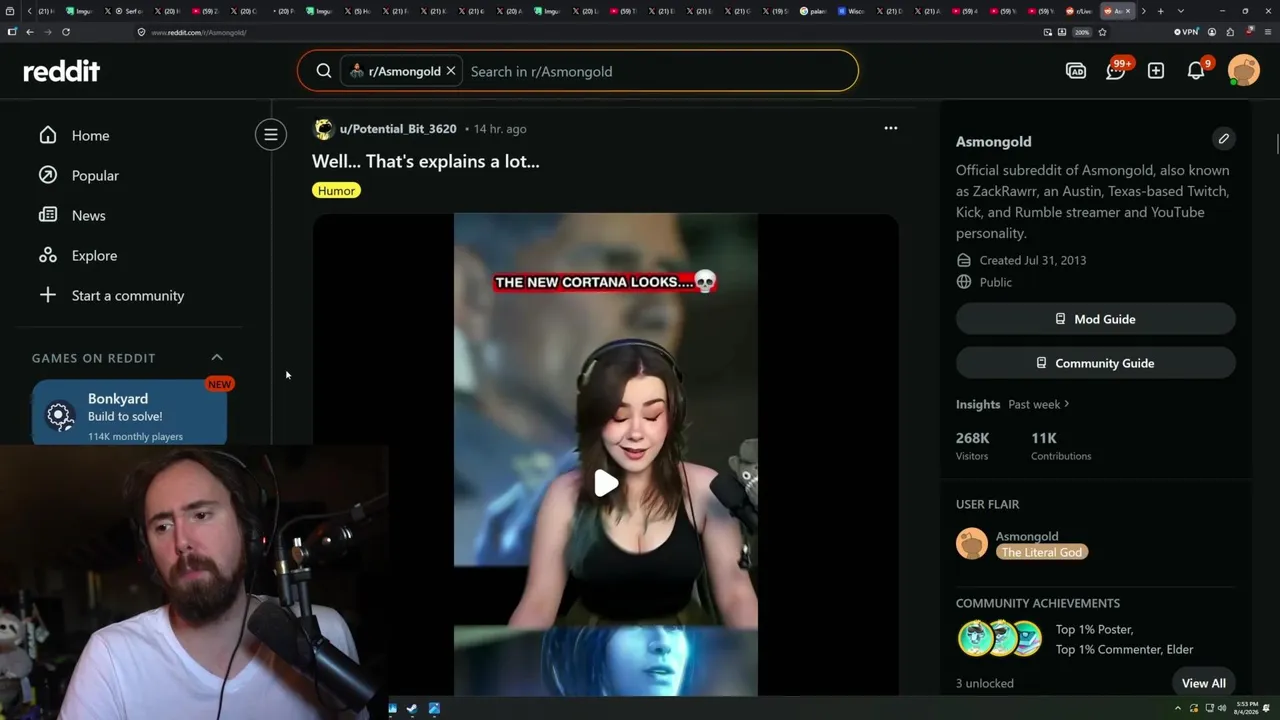1280x720 pixels.
Task: Close the active Asmongold tab
Action: (1128, 11)
